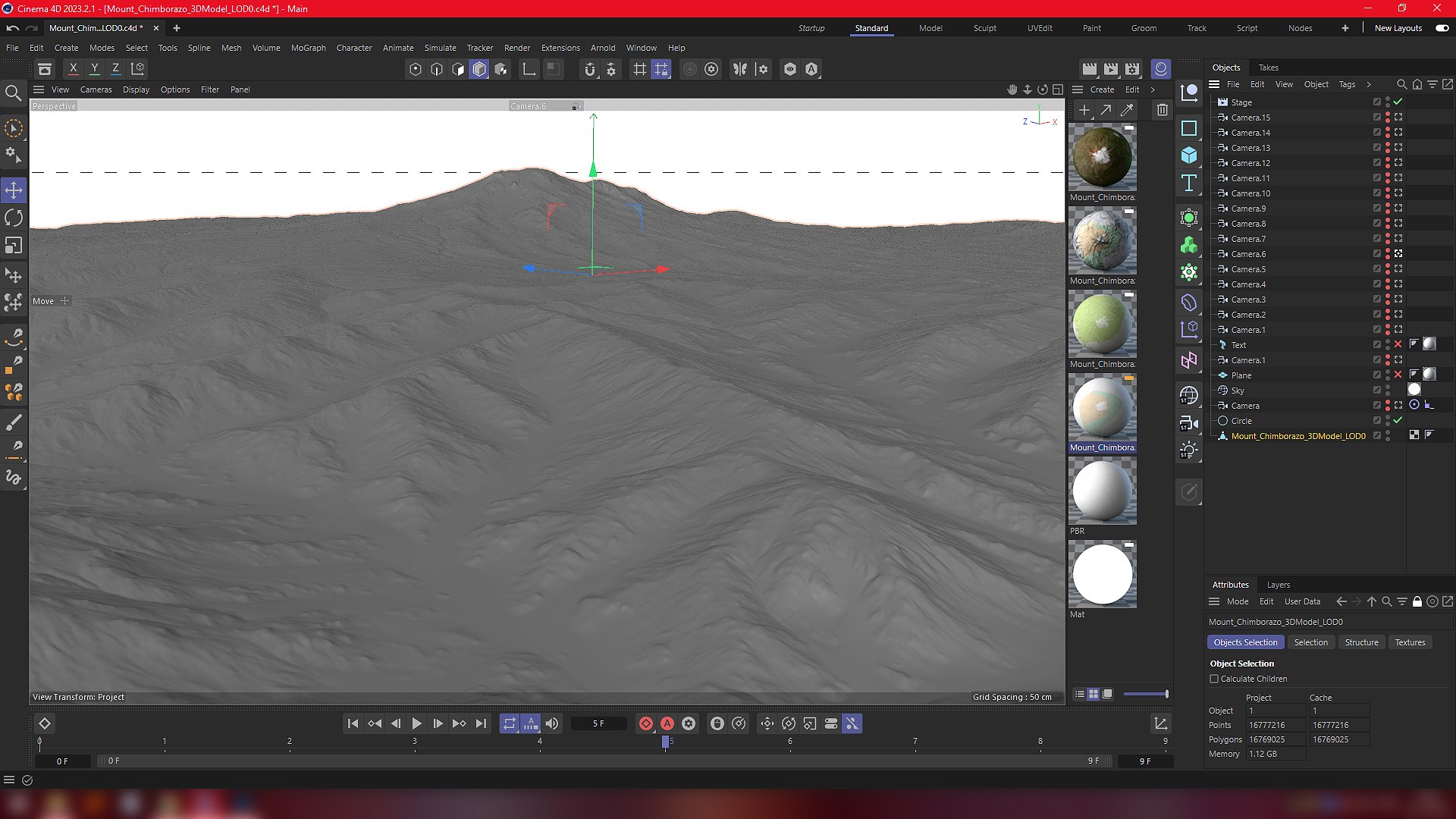The image size is (1456, 819).
Task: Toggle Z axis lock
Action: 115,68
